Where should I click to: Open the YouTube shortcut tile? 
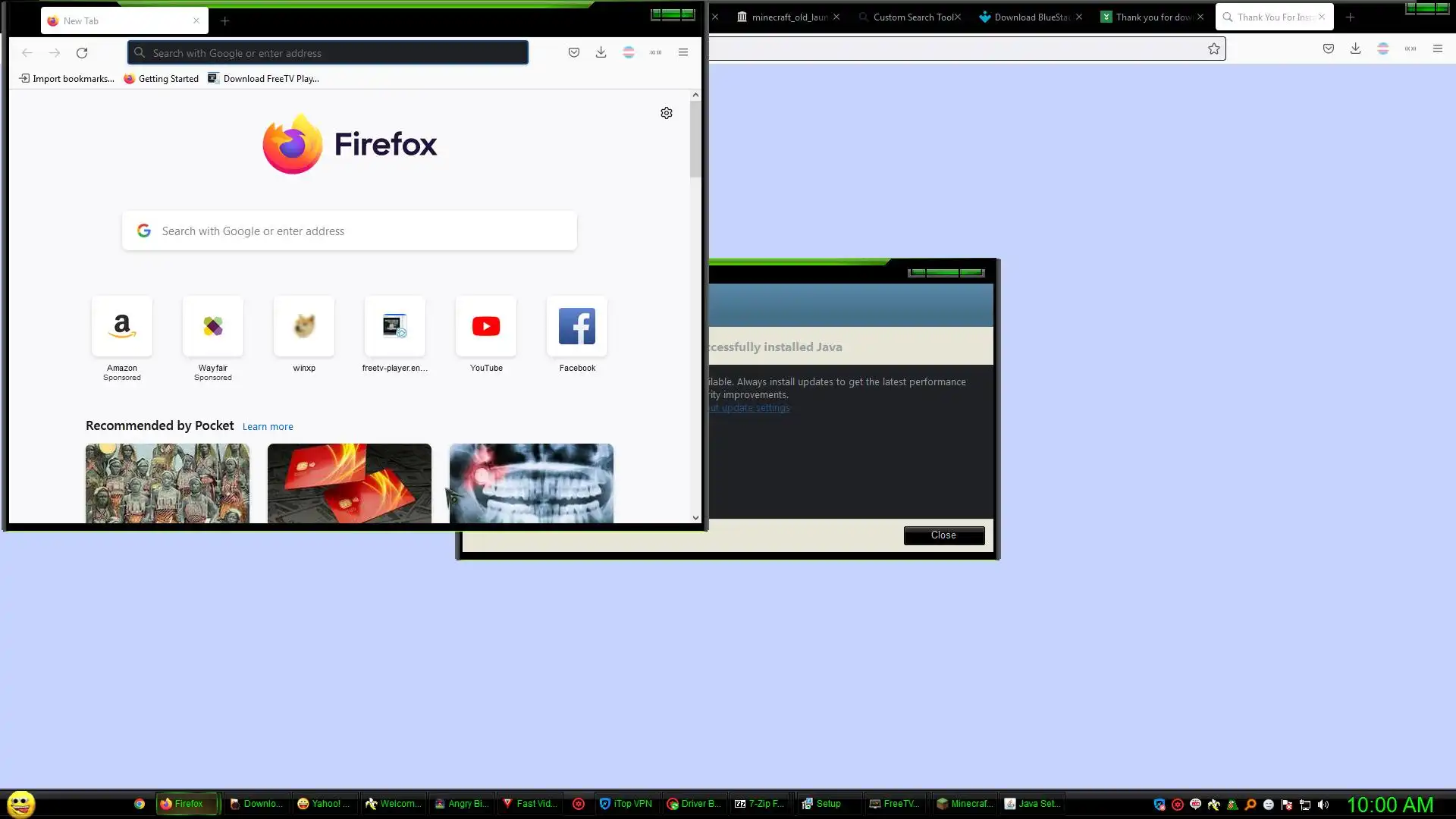[486, 327]
